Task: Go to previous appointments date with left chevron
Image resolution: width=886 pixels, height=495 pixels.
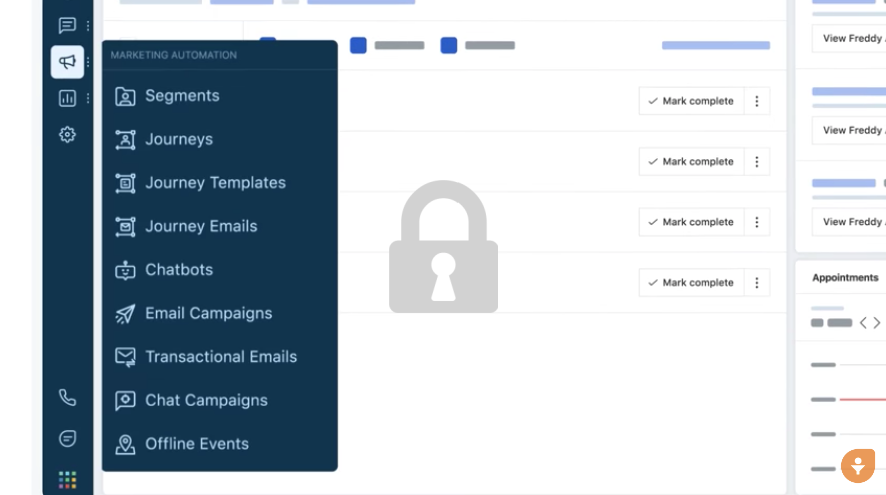Action: click(x=863, y=323)
